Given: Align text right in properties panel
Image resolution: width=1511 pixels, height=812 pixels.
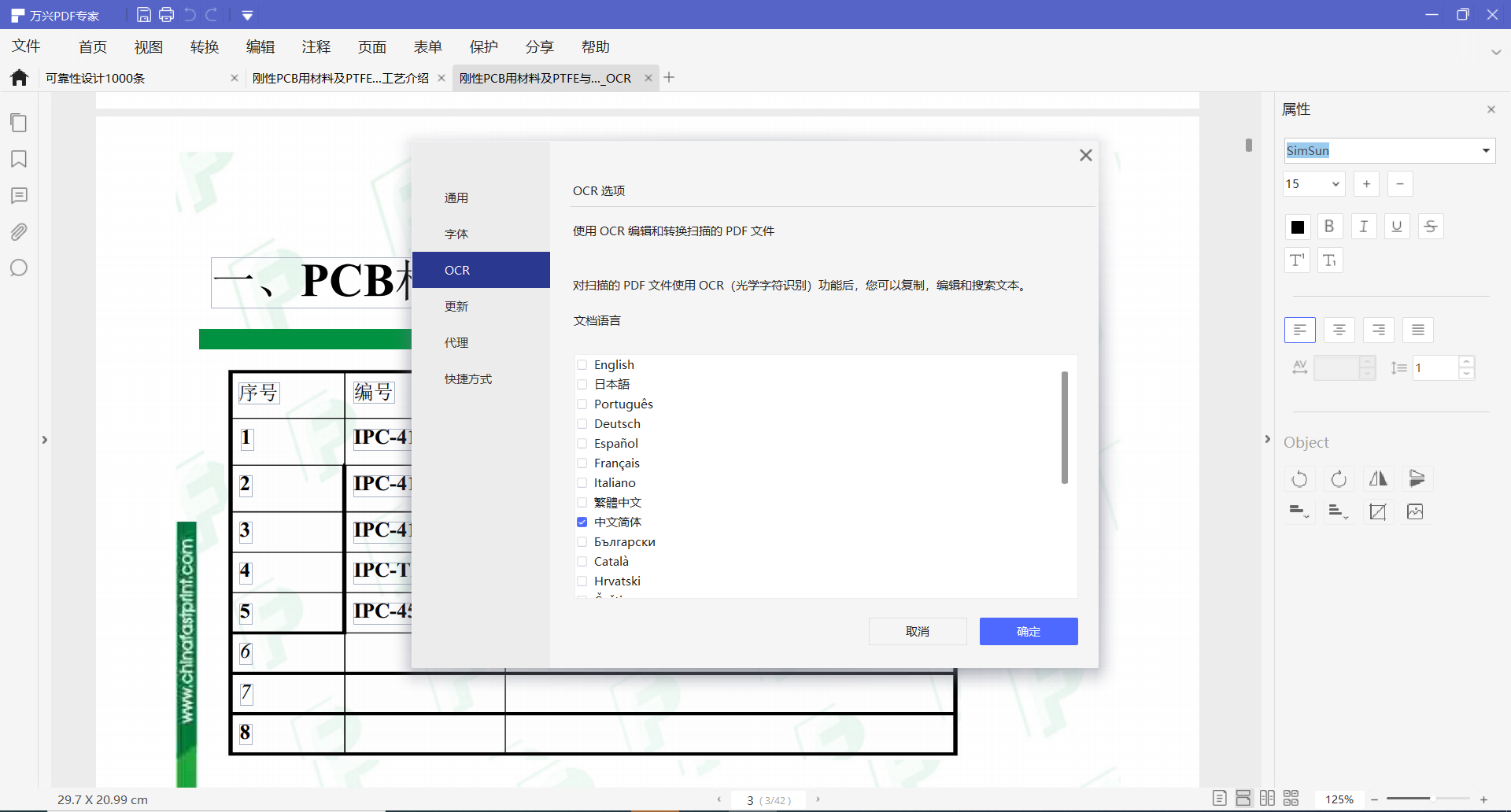Looking at the screenshot, I should pos(1379,330).
